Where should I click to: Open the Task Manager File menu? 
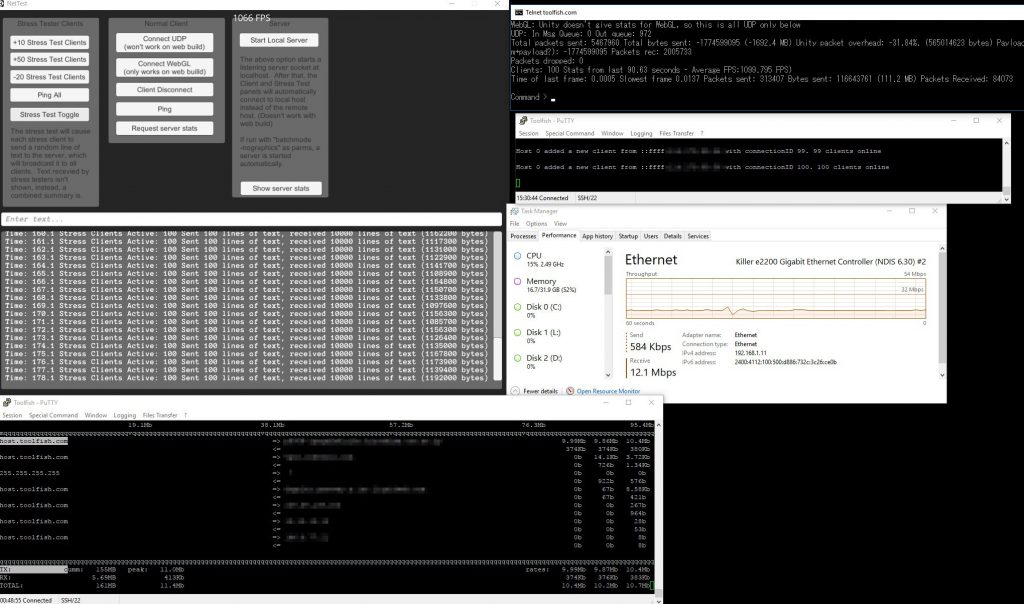pos(515,224)
